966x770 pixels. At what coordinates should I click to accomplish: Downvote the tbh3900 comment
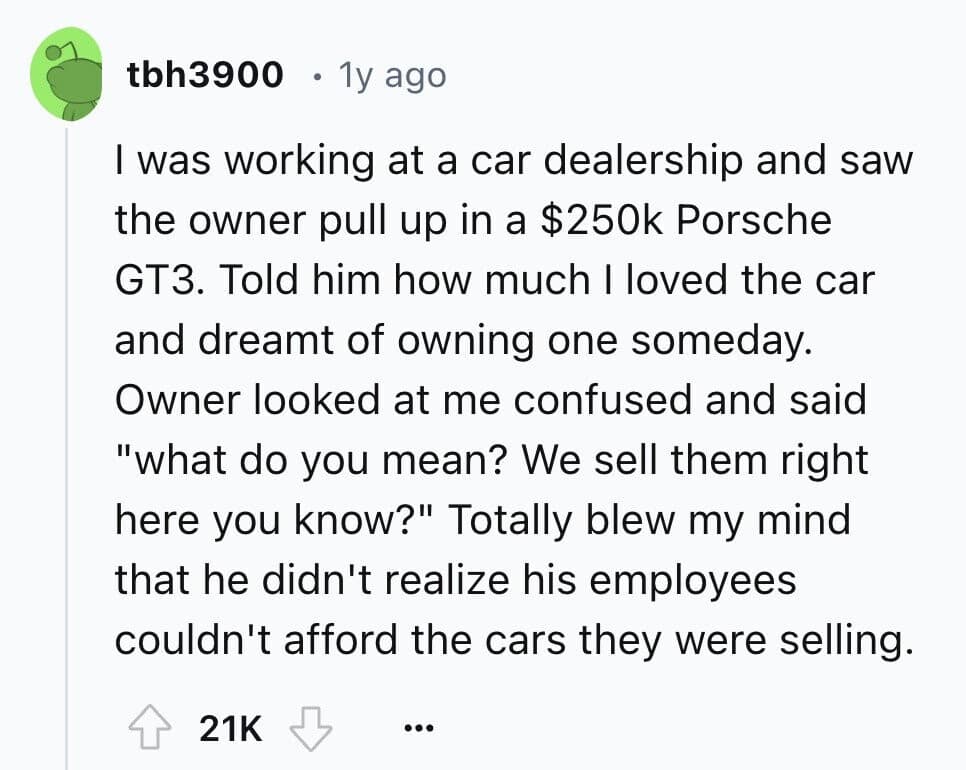310,729
